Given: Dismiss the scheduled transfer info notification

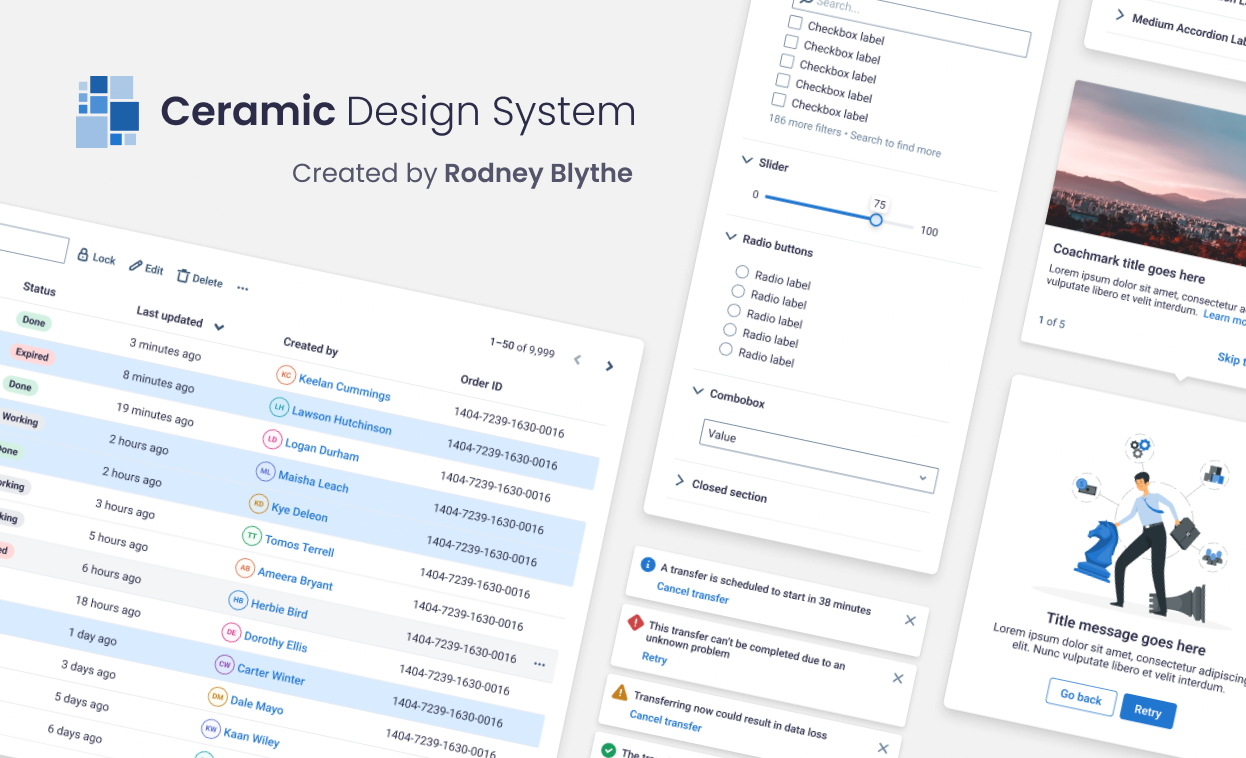Looking at the screenshot, I should tap(910, 620).
